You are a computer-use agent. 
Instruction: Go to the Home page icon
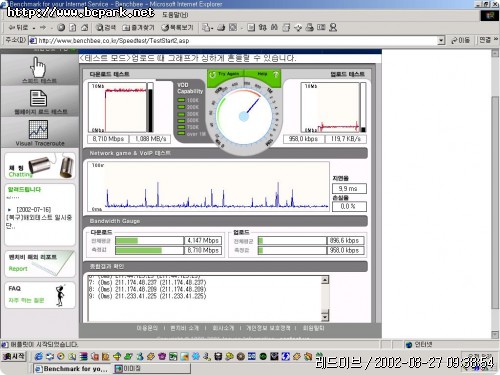[x=84, y=28]
